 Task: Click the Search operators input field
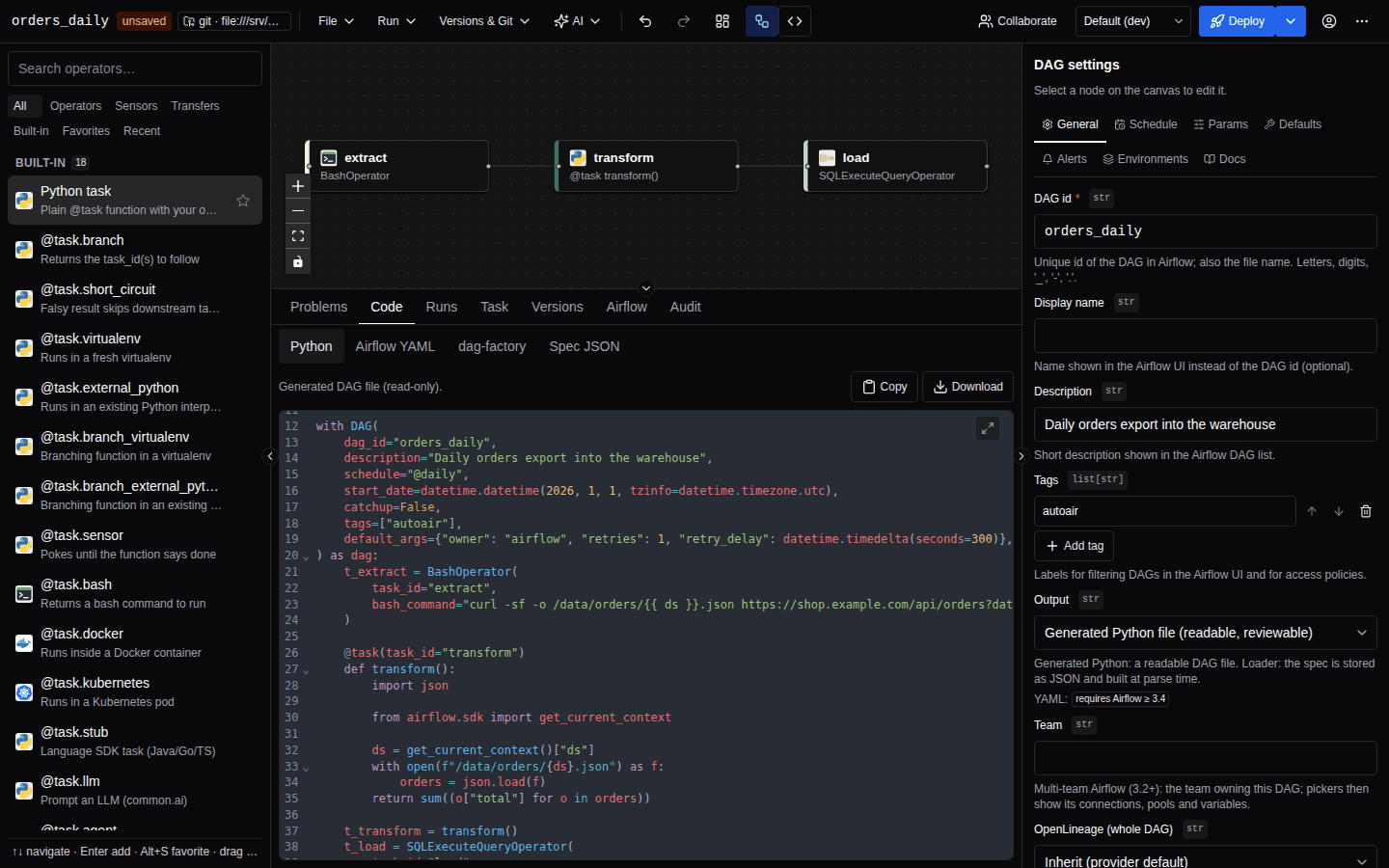point(135,68)
